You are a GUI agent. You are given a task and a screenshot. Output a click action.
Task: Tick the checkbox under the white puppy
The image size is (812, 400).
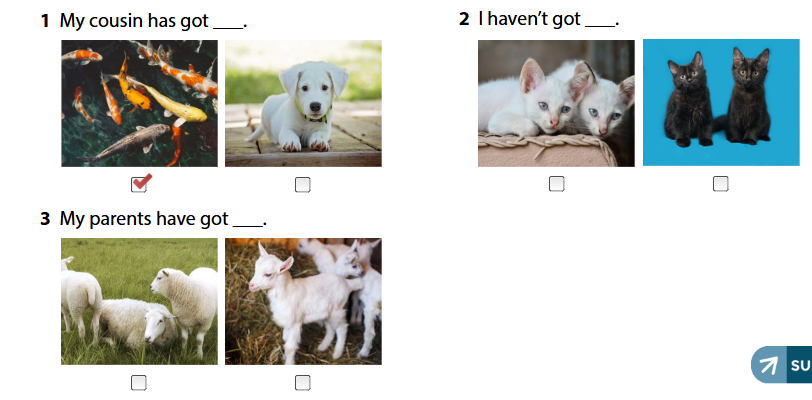coord(303,184)
